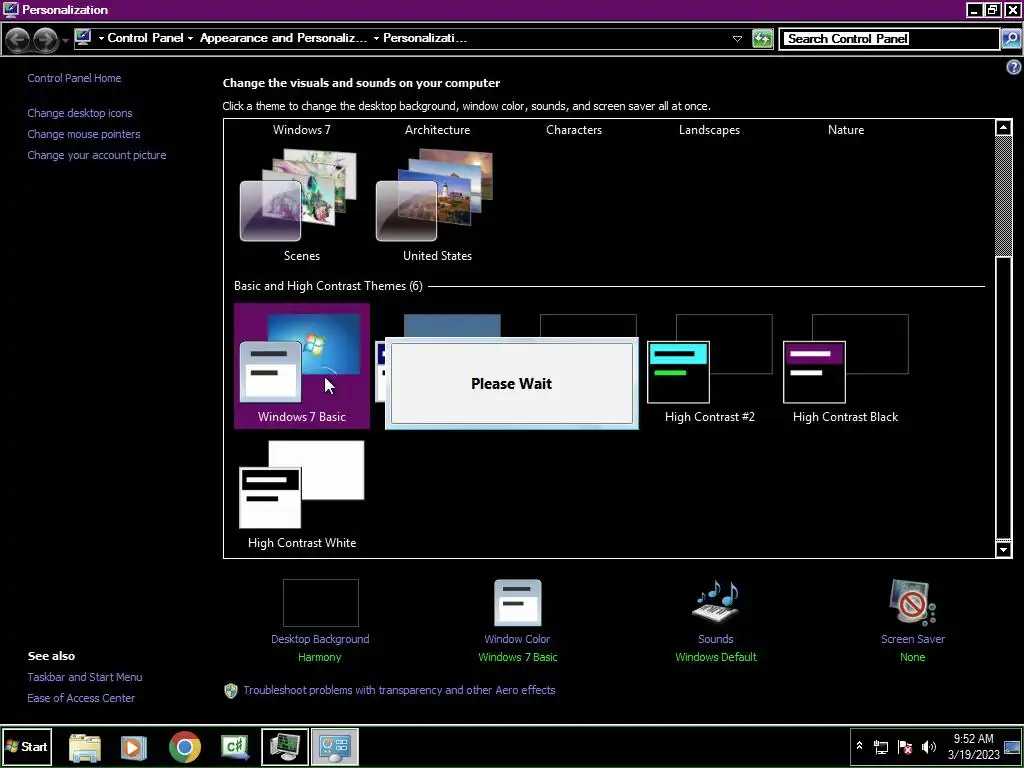Click the Back navigation arrow
This screenshot has height=768, width=1024.
pos(18,40)
